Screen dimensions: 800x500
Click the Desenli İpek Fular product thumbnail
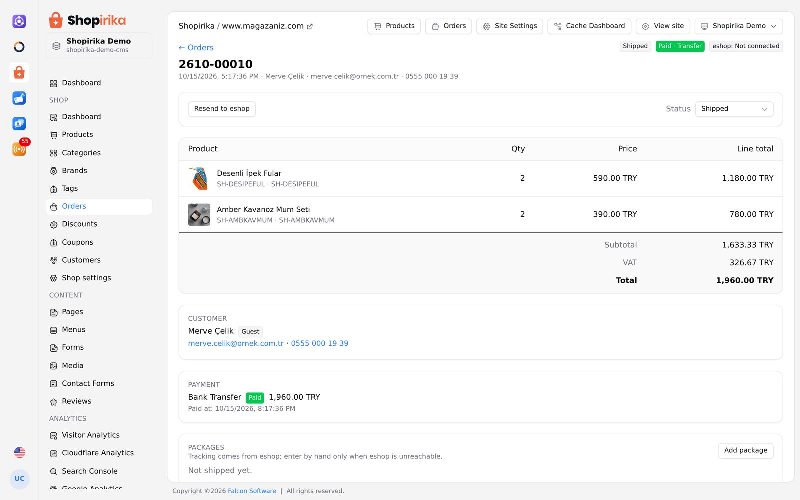[198, 179]
